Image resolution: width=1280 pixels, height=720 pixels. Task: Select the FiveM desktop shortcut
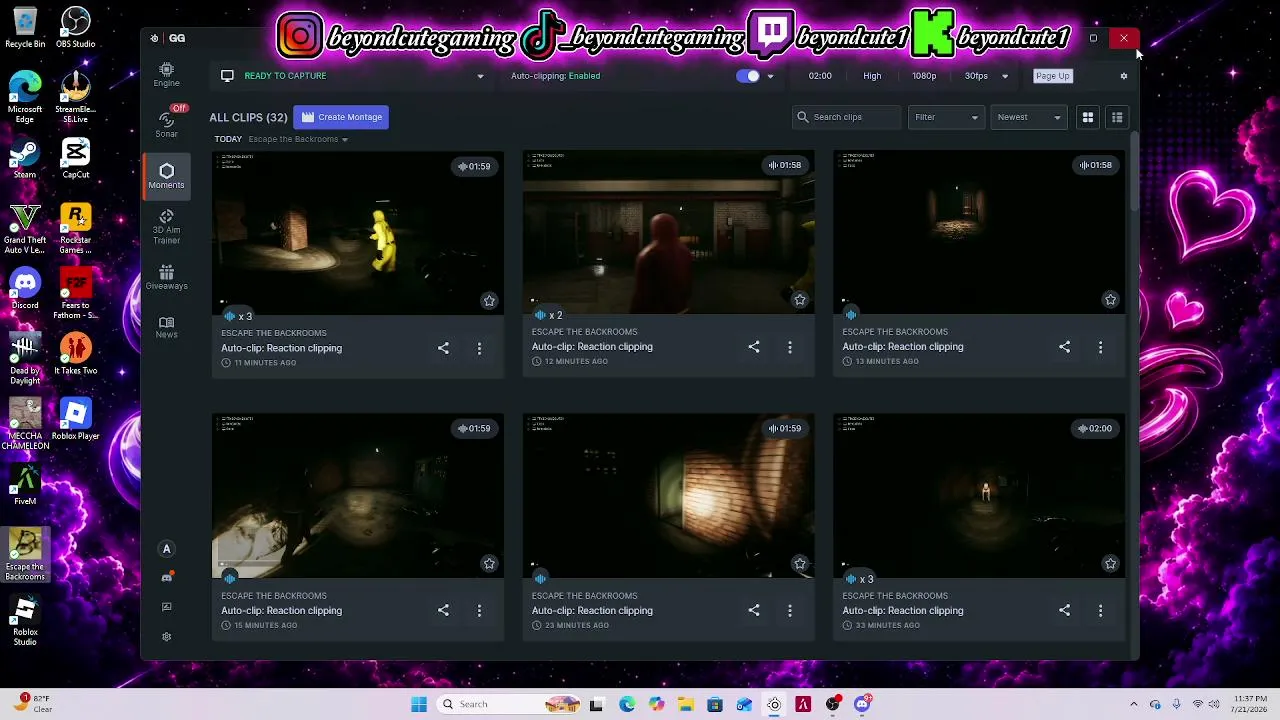(x=25, y=485)
